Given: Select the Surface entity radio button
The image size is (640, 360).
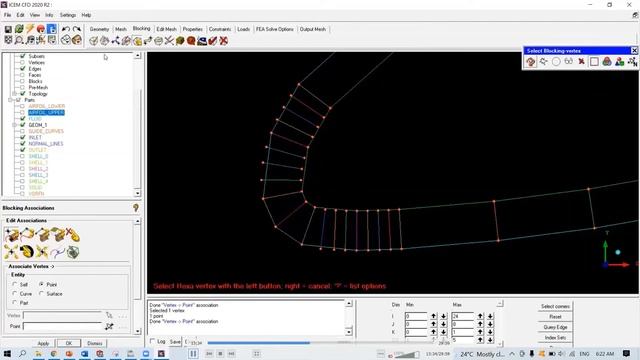Looking at the screenshot, I should click(41, 293).
